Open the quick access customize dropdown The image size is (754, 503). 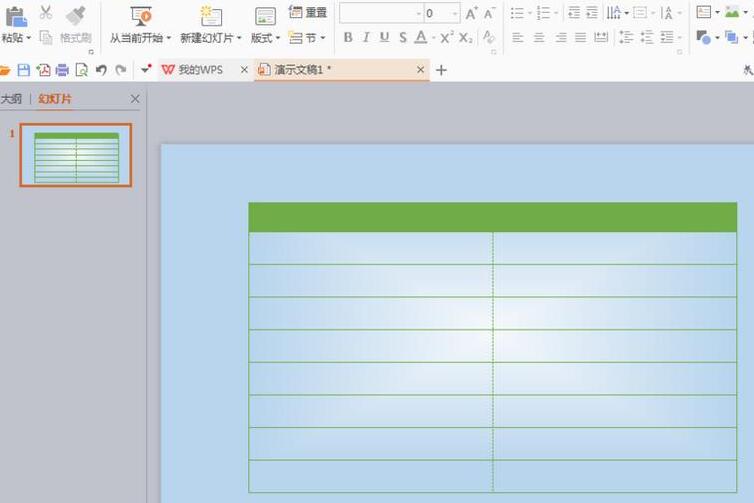(146, 70)
